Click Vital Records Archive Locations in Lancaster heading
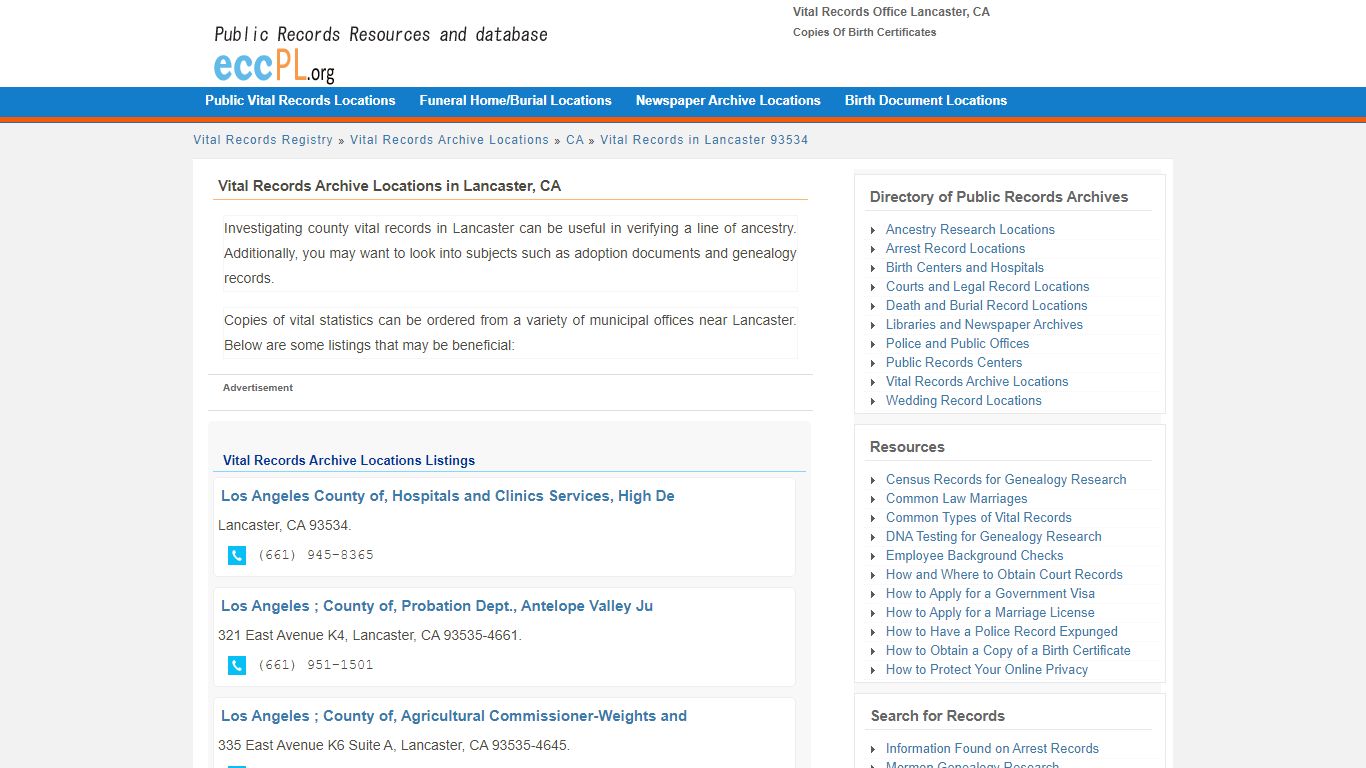 [x=390, y=186]
